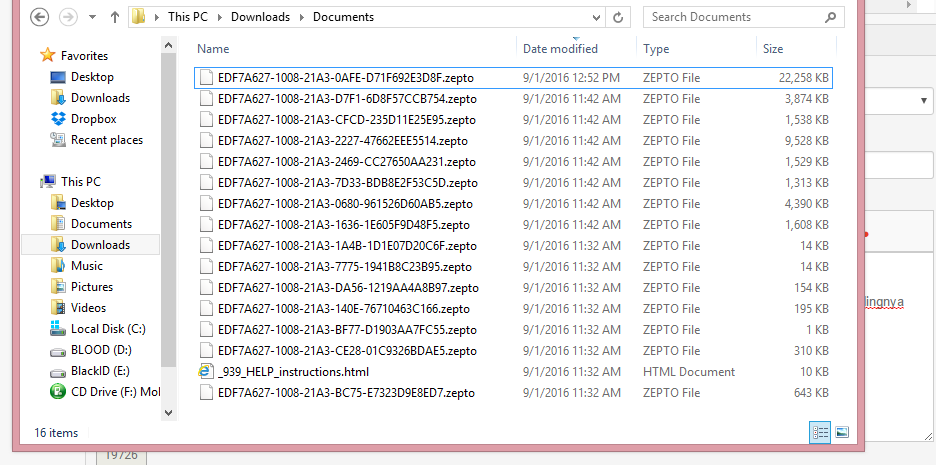
Task: Go up one folder level
Action: pos(115,17)
